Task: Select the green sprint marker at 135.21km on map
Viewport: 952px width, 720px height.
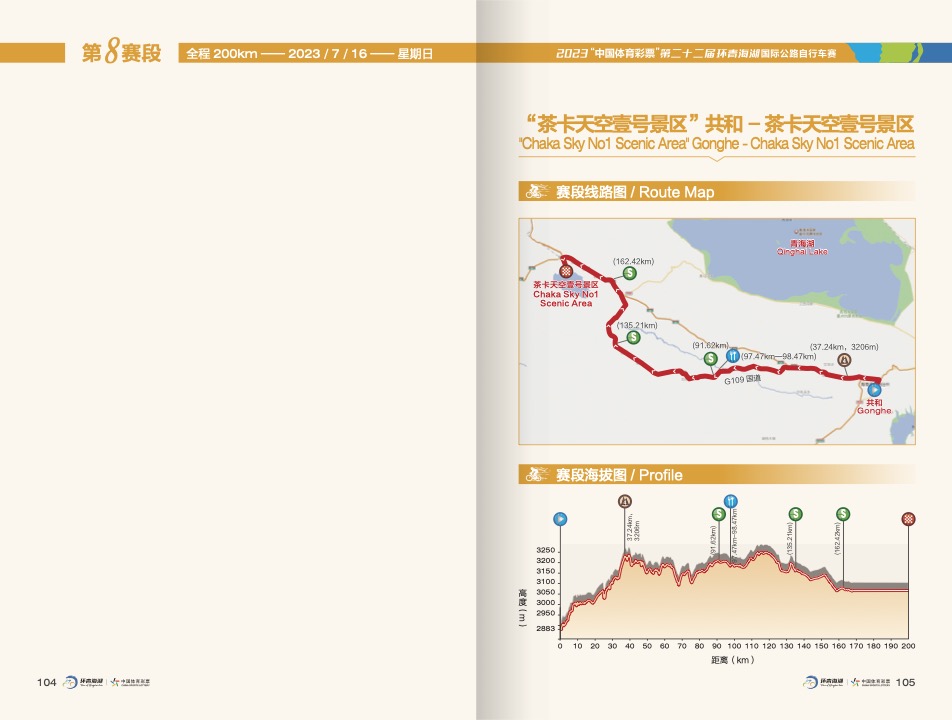Action: tap(634, 337)
